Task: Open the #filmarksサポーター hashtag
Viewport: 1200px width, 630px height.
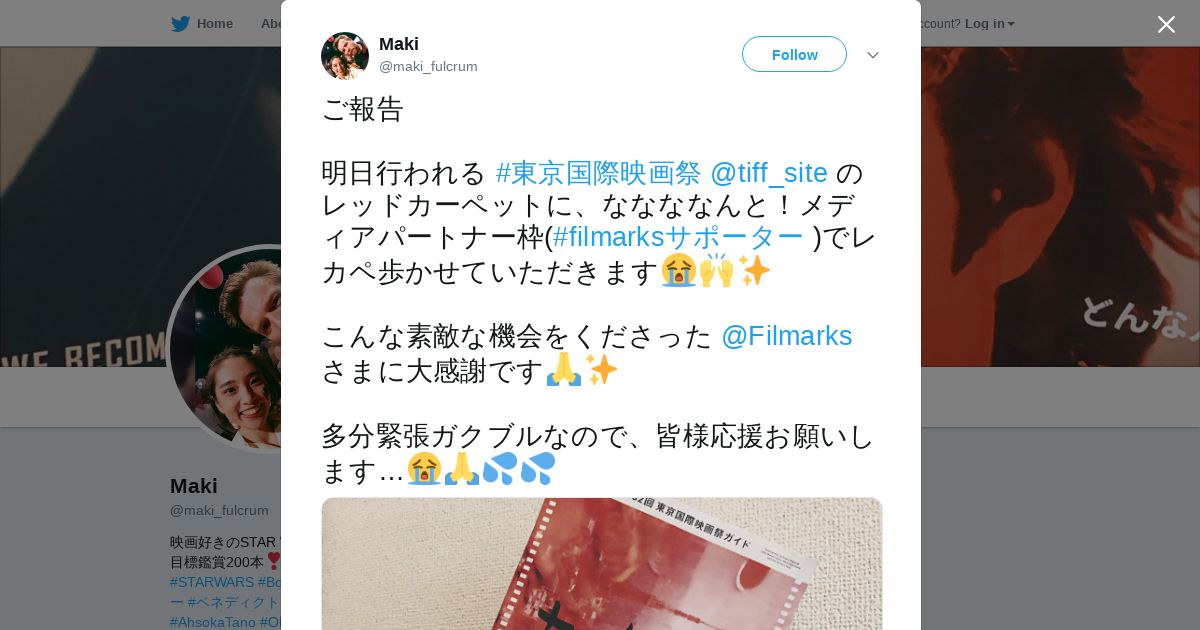Action: point(678,237)
